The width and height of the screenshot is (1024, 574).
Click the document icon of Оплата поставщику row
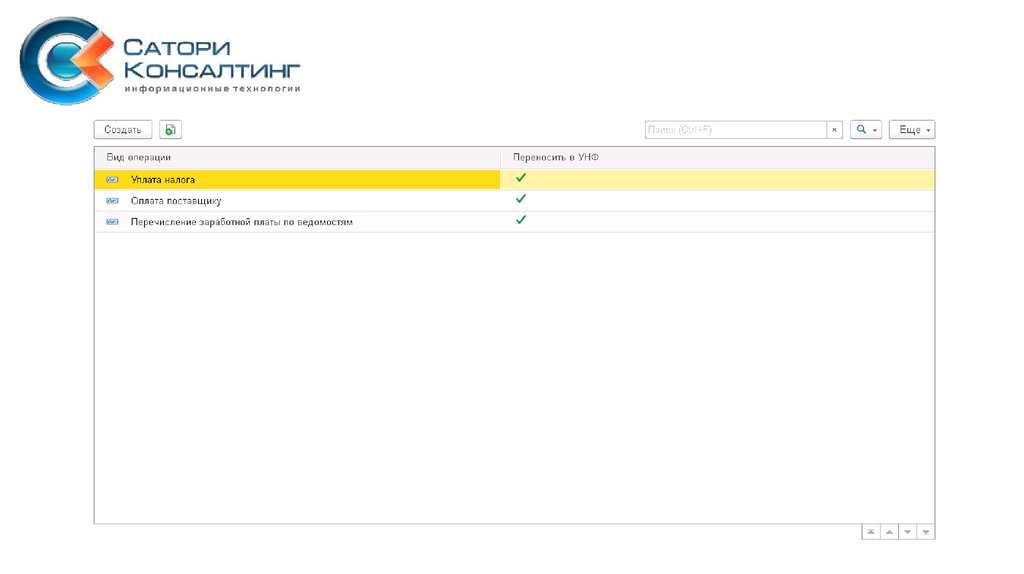coord(112,201)
